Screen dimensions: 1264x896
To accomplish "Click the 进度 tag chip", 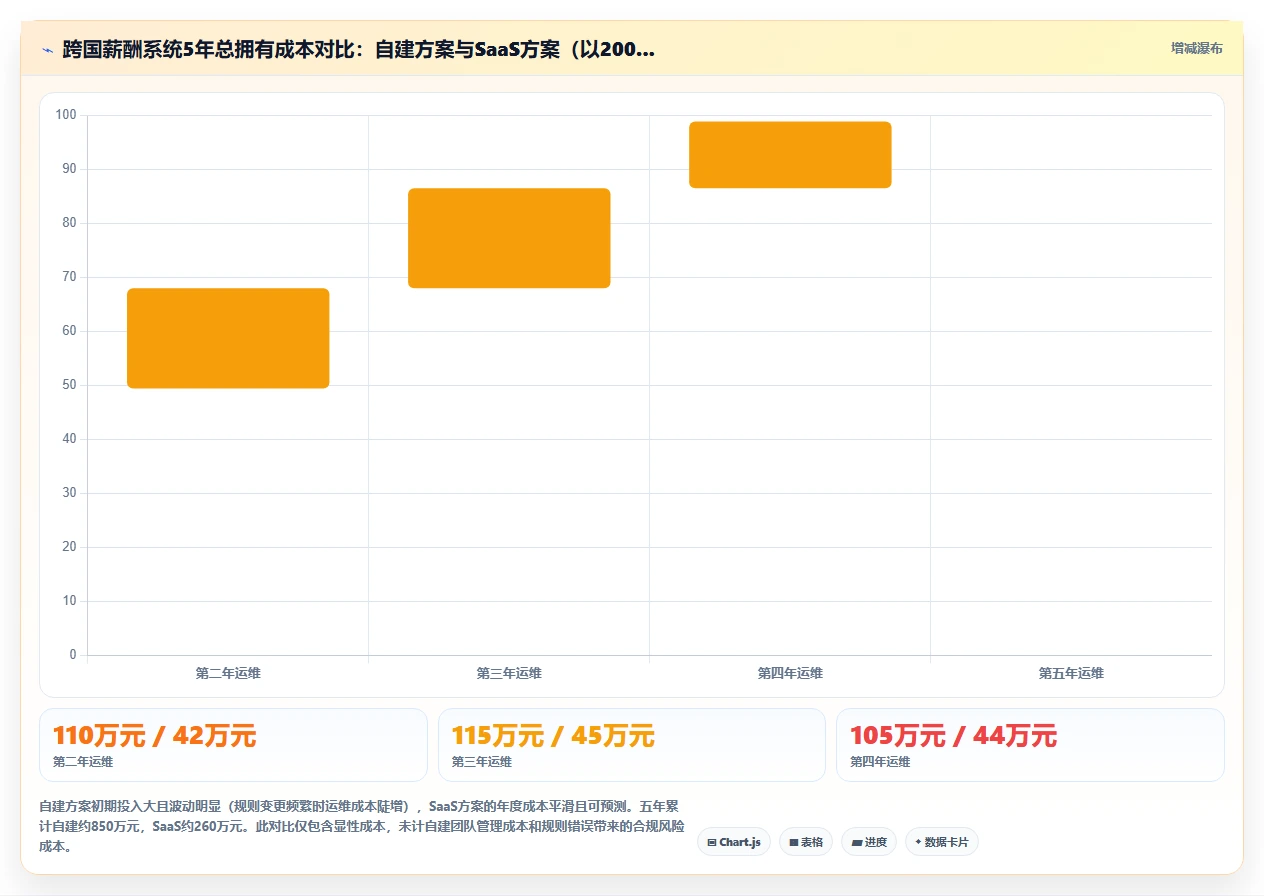I will pyautogui.click(x=869, y=842).
